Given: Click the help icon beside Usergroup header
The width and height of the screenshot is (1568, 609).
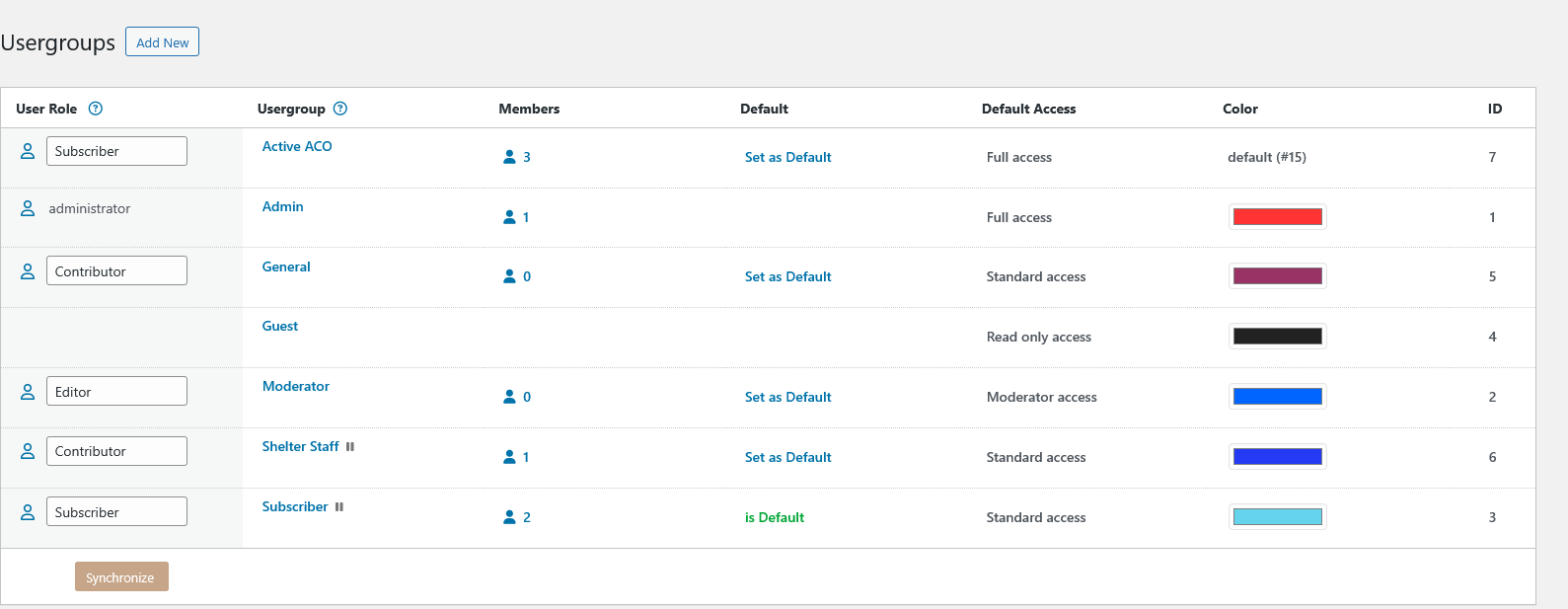Looking at the screenshot, I should tap(340, 109).
